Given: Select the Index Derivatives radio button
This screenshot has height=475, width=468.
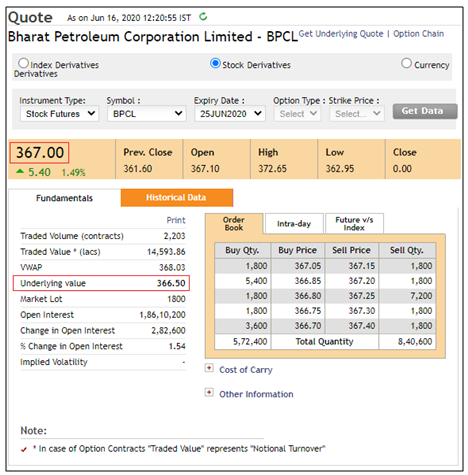Looking at the screenshot, I should [23, 63].
